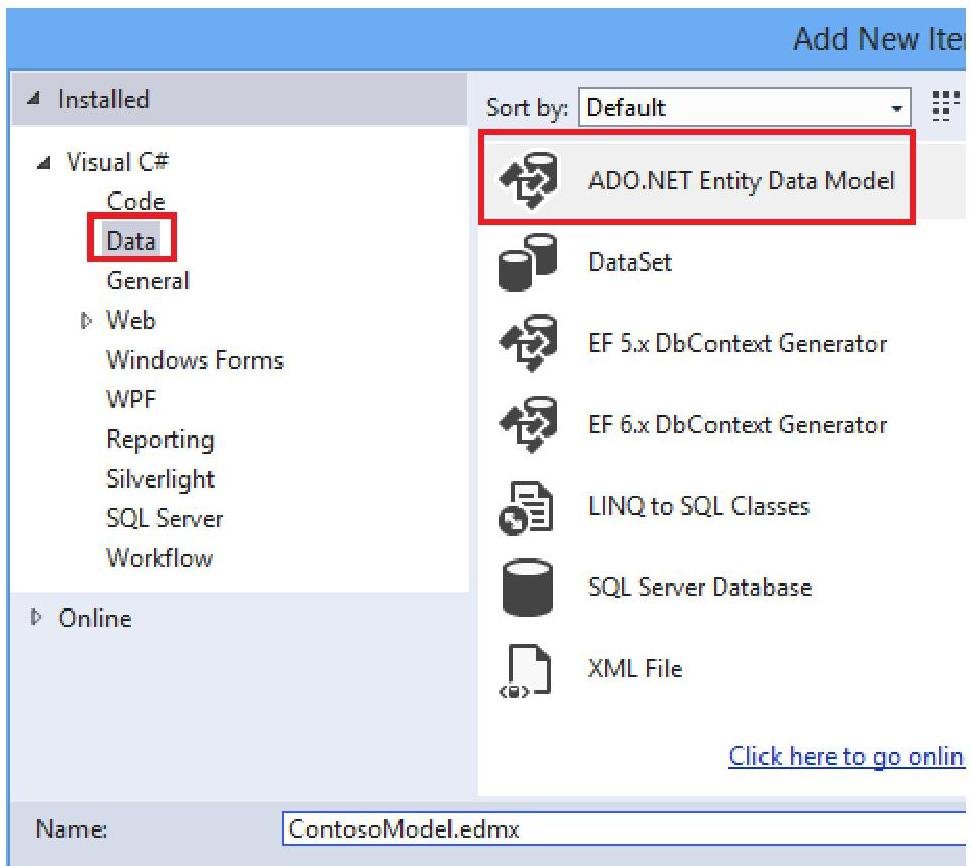The image size is (971, 866).
Task: Expand the Online section arrow
Action: 38,619
